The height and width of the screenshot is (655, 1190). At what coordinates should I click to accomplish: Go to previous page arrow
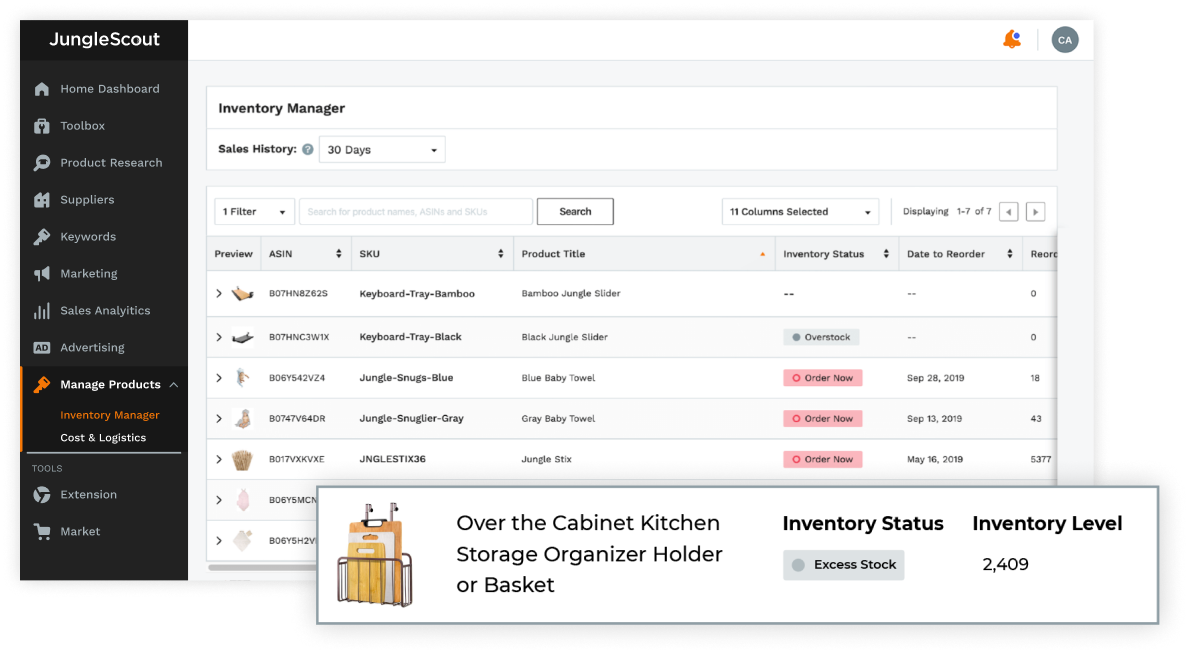(x=1009, y=212)
